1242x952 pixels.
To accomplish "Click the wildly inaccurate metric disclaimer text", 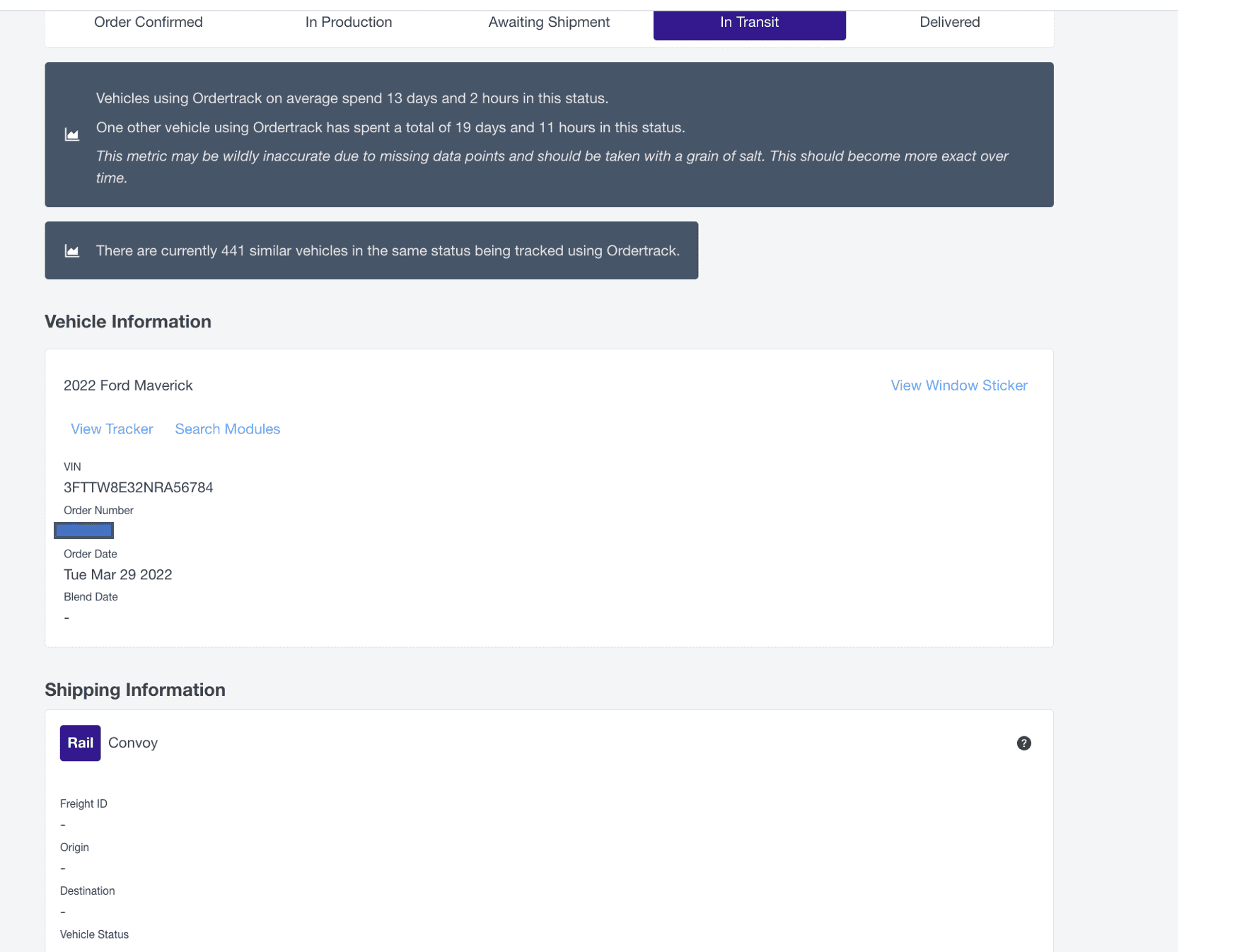I will [552, 167].
